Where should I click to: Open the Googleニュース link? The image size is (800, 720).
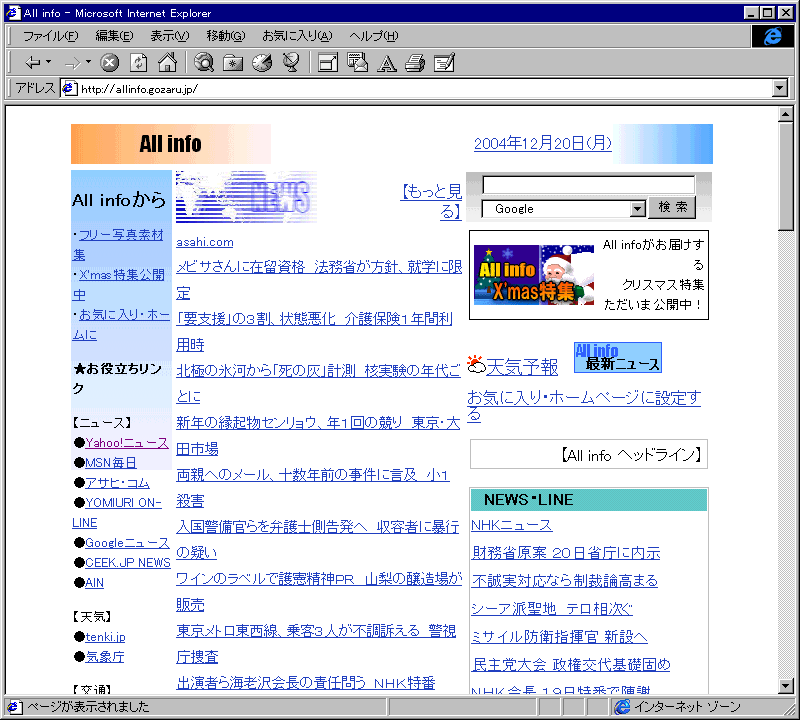pos(127,543)
